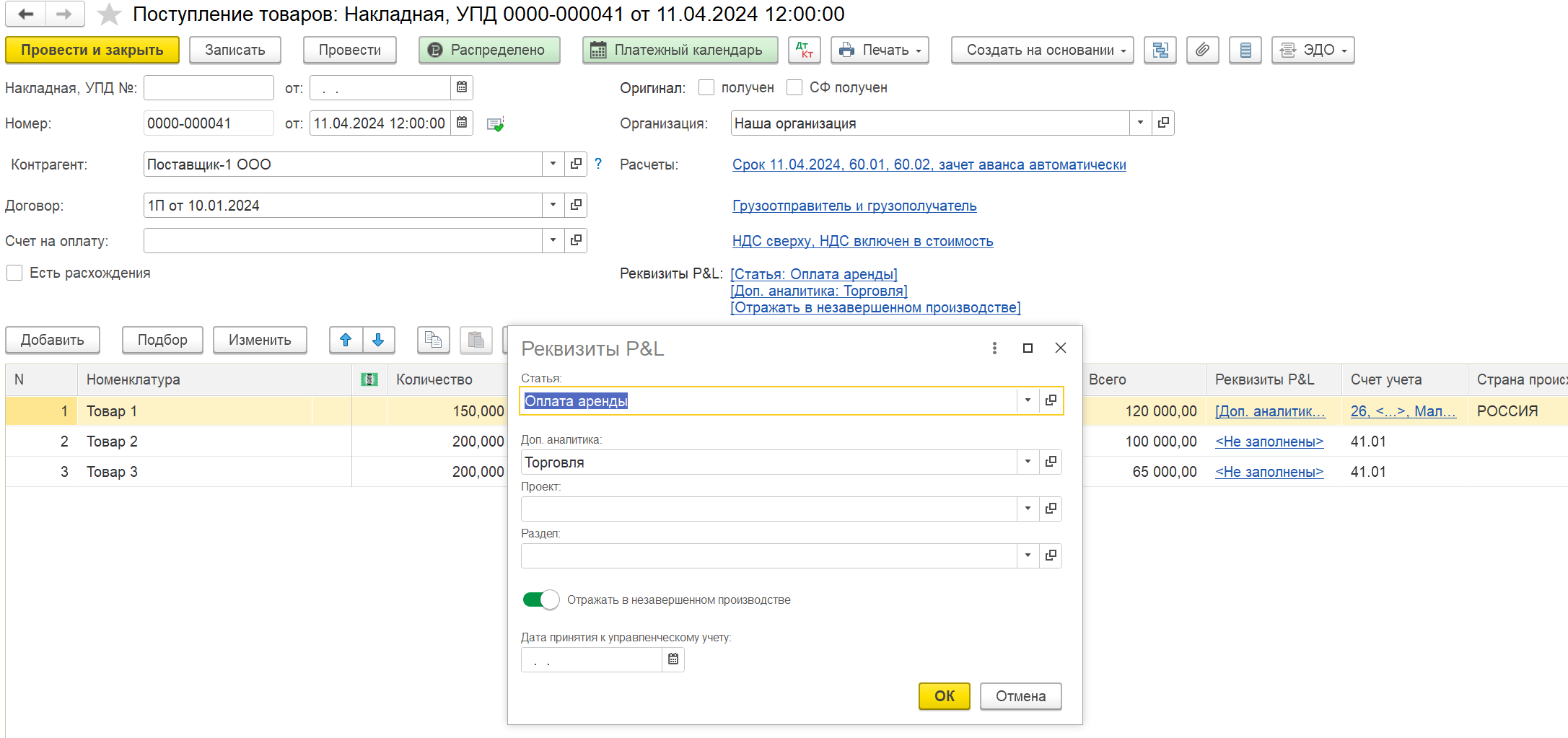This screenshot has width=1568, height=738.
Task: Click Добавить to add a row
Action: point(53,340)
